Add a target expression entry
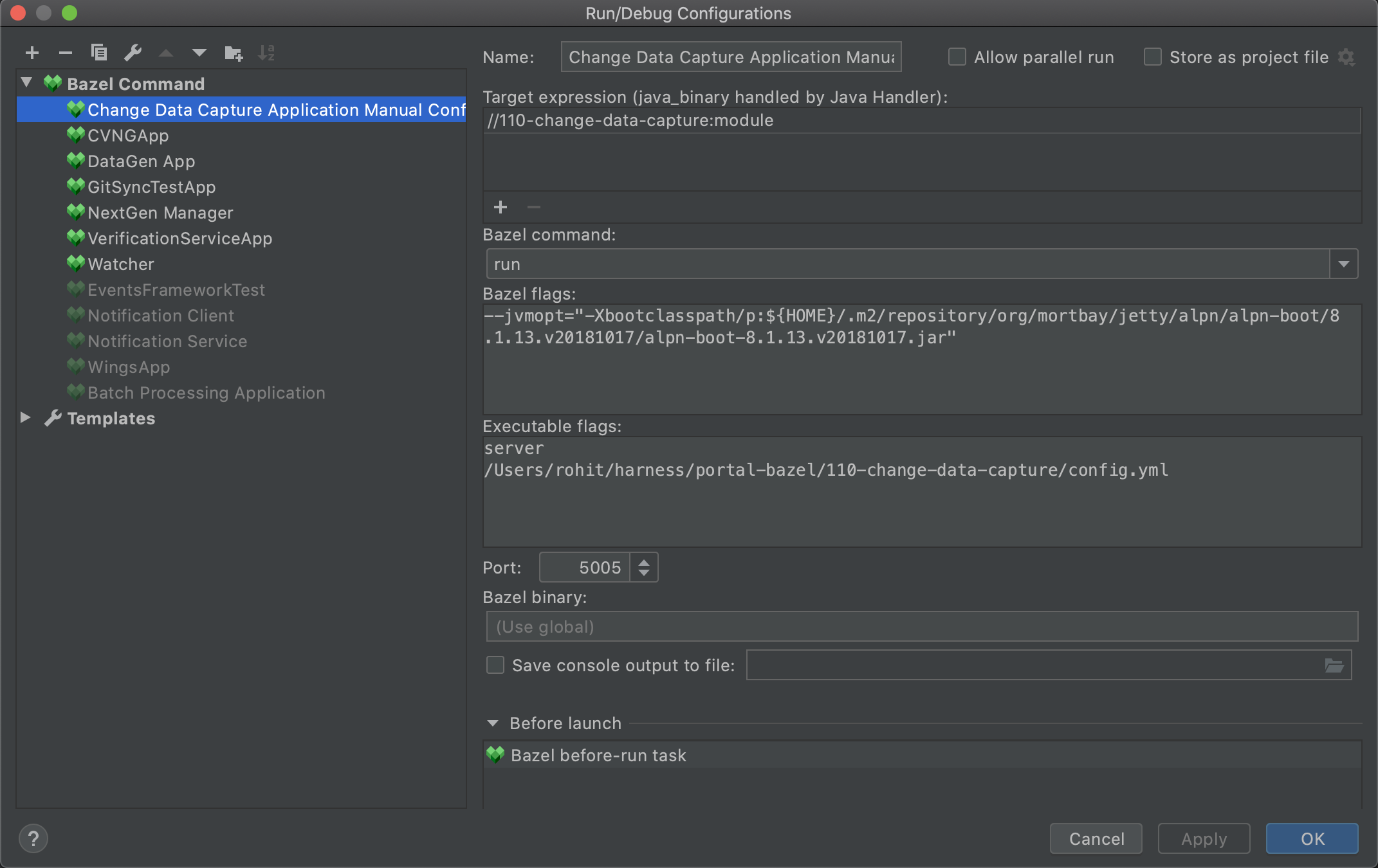The width and height of the screenshot is (1378, 868). tap(501, 207)
